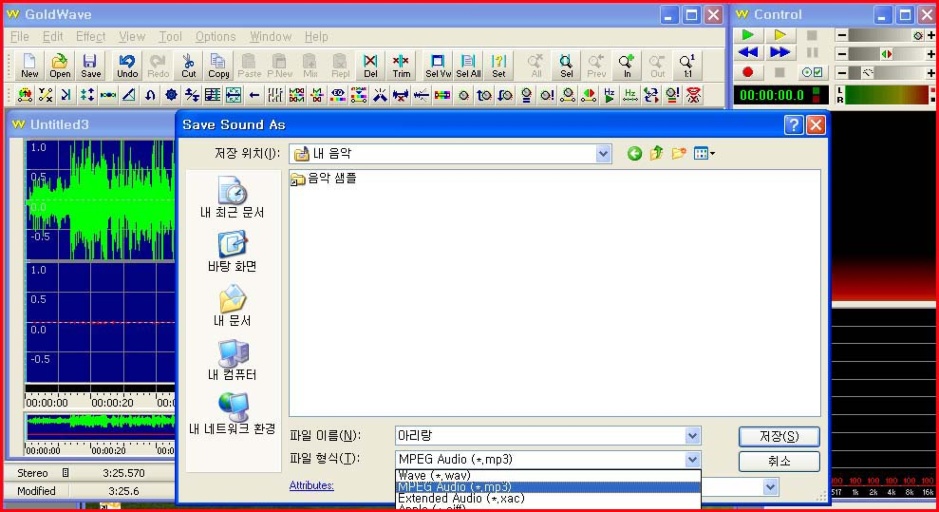Select 내 네트워크 환경 in places bar
This screenshot has height=512, width=939.
click(232, 414)
